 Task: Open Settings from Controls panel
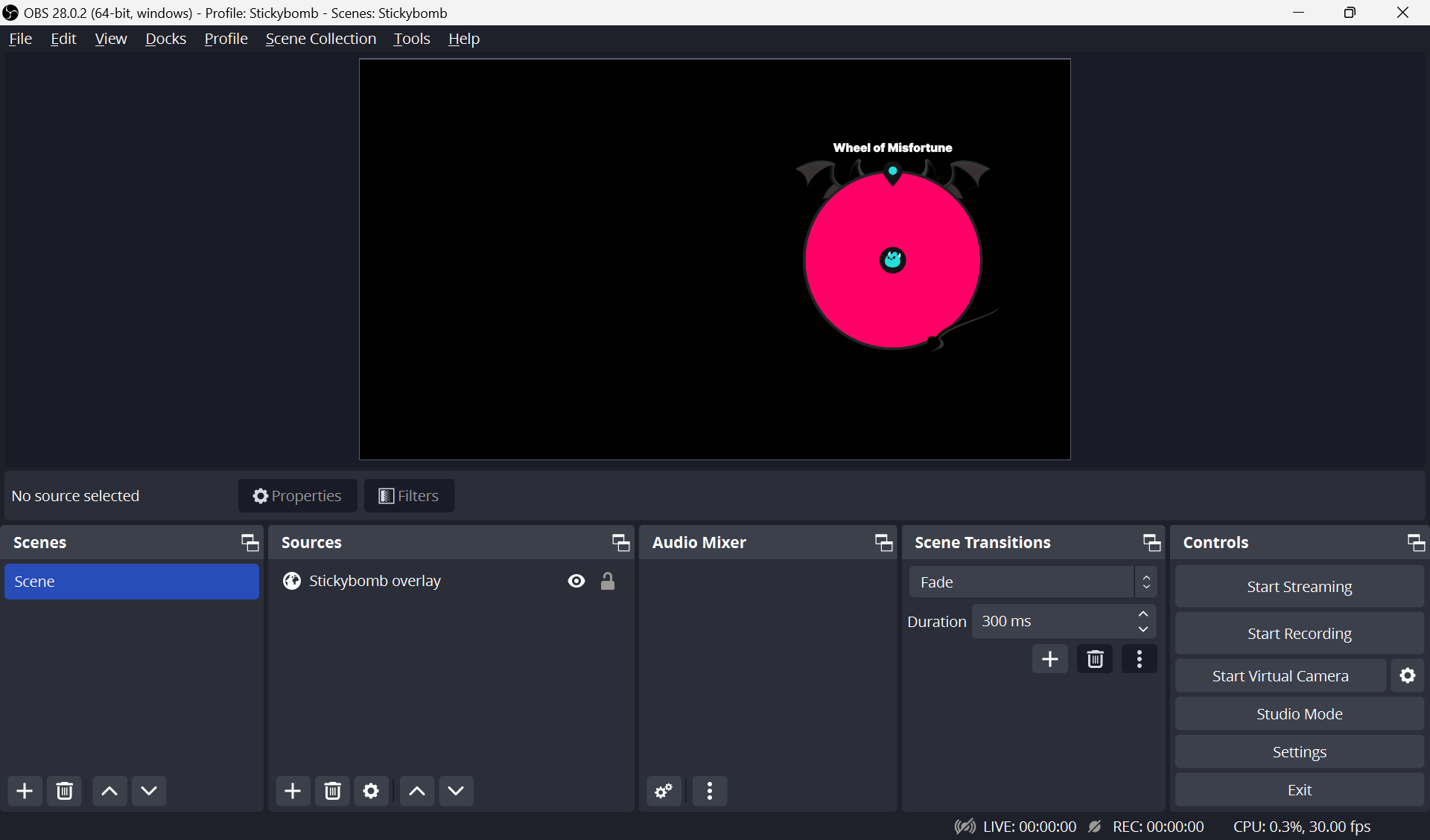[x=1300, y=752]
